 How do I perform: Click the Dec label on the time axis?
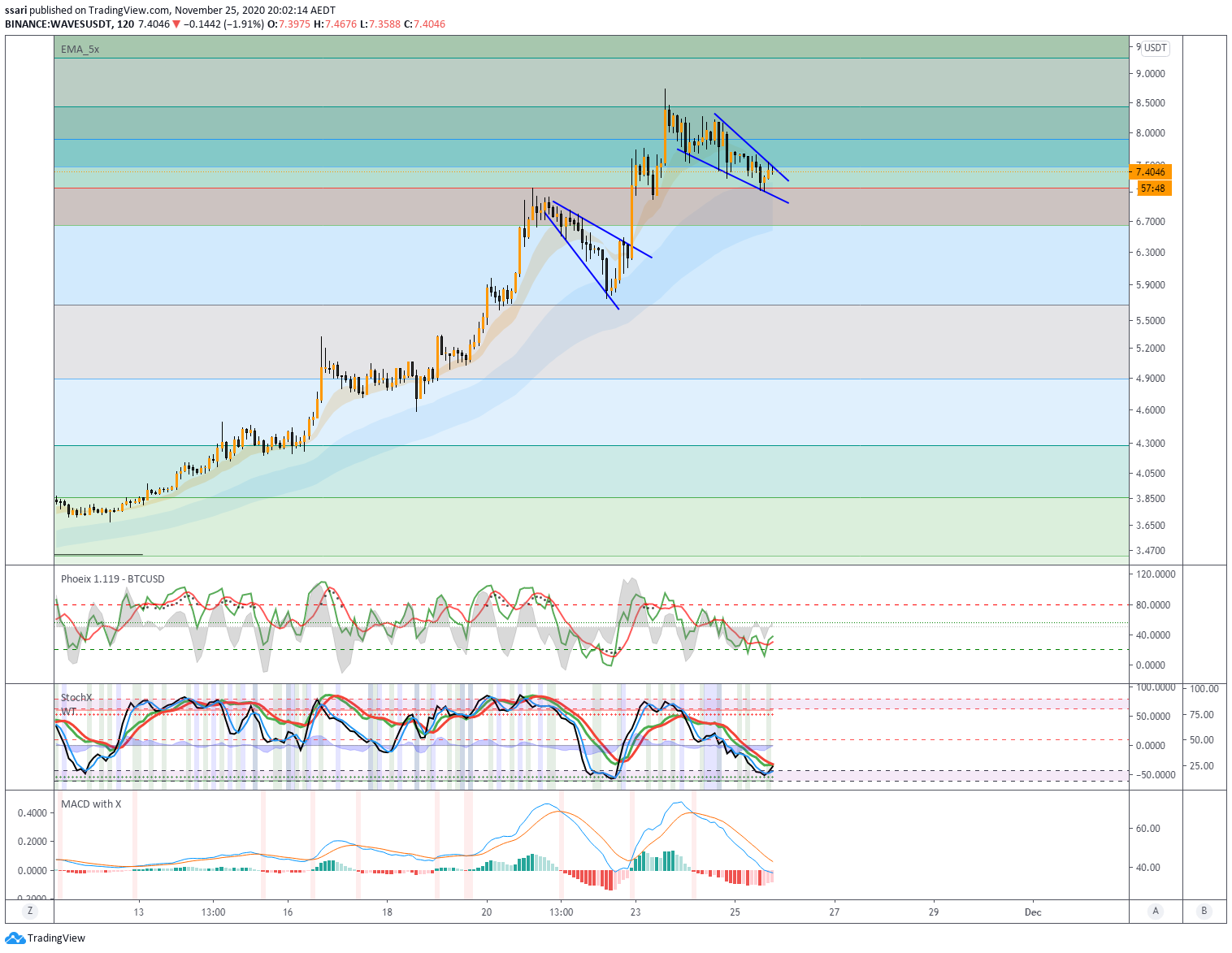tap(1033, 912)
